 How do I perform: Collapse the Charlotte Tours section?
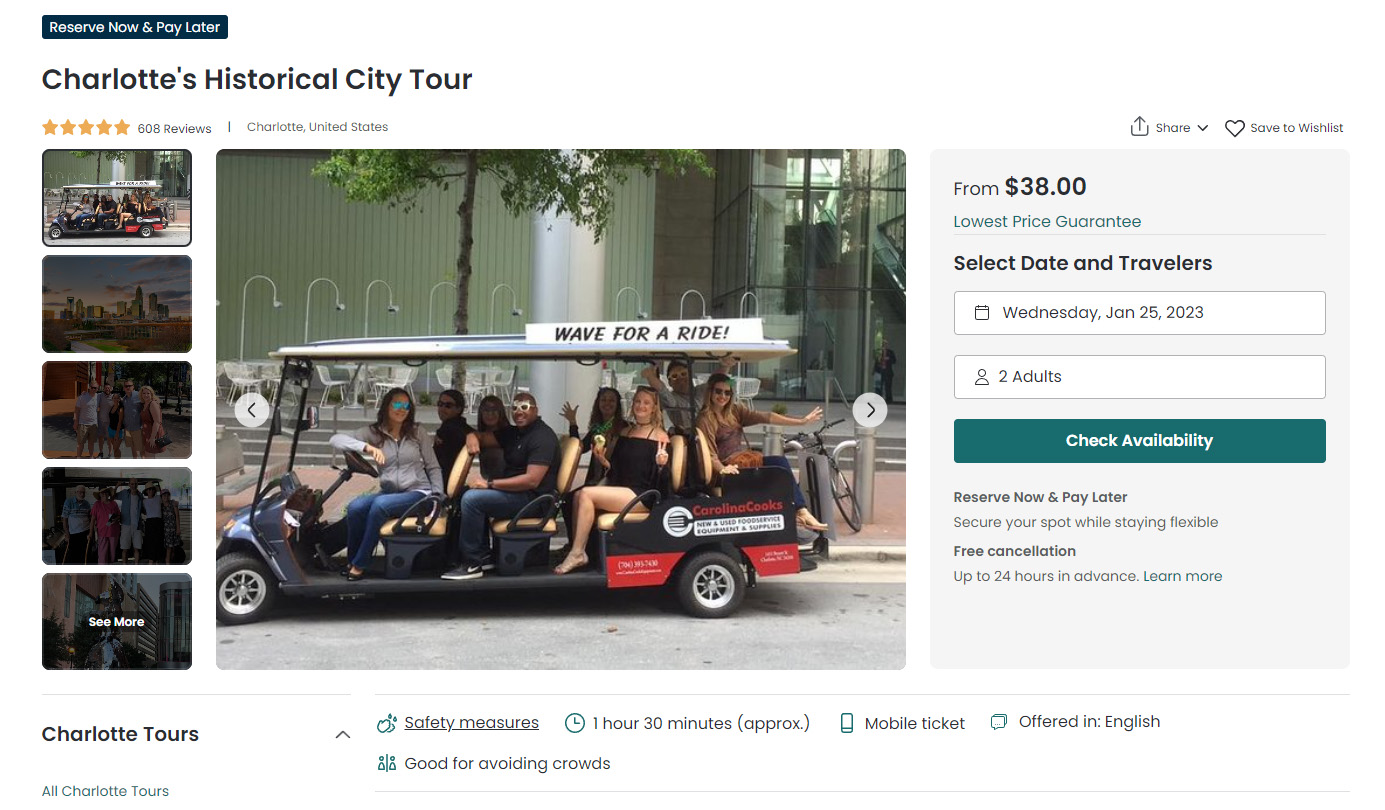[343, 733]
